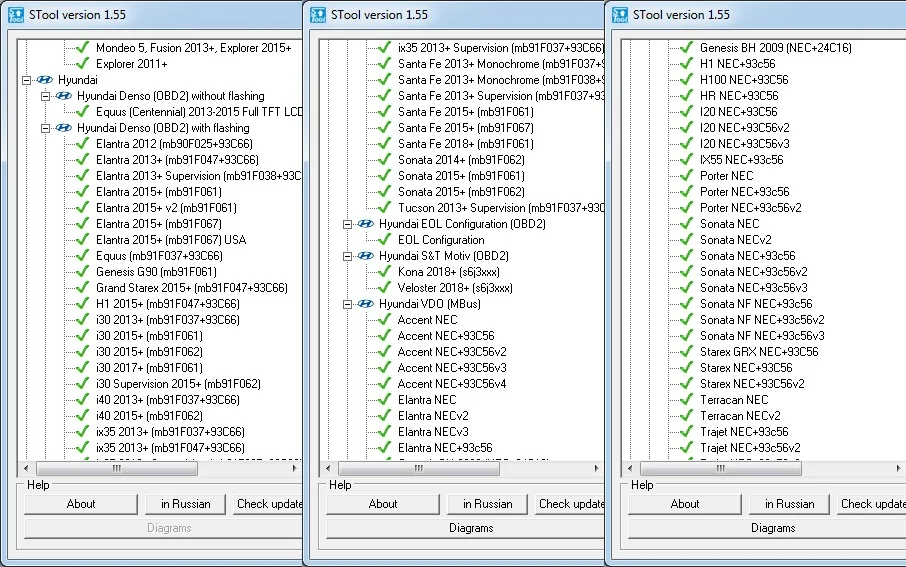Click Hyundai logo beside VDO (MBus)

click(366, 303)
